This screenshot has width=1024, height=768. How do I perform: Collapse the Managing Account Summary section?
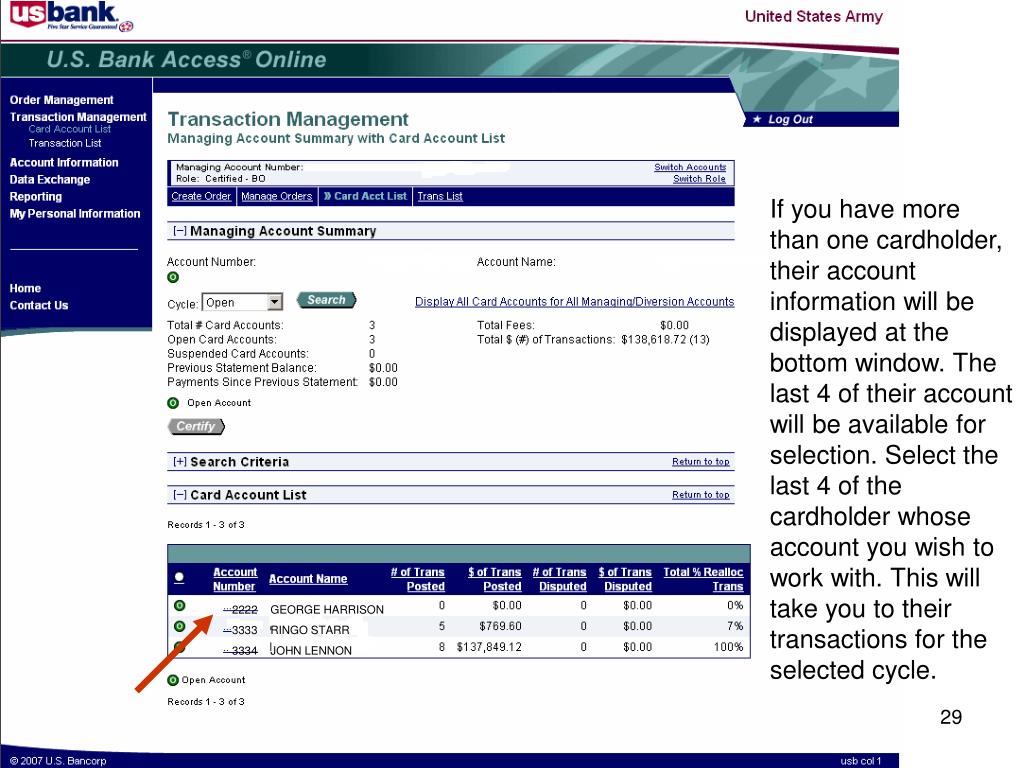pos(180,231)
